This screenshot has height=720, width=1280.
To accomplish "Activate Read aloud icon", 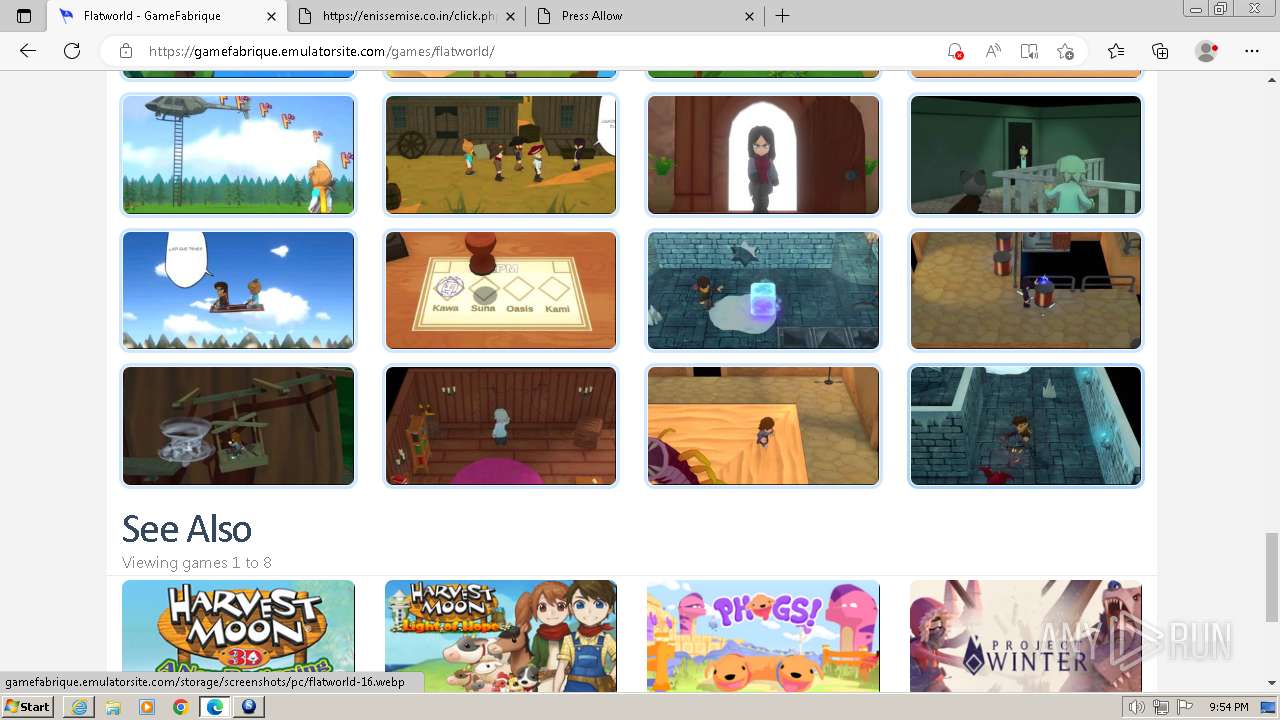I will pyautogui.click(x=993, y=51).
